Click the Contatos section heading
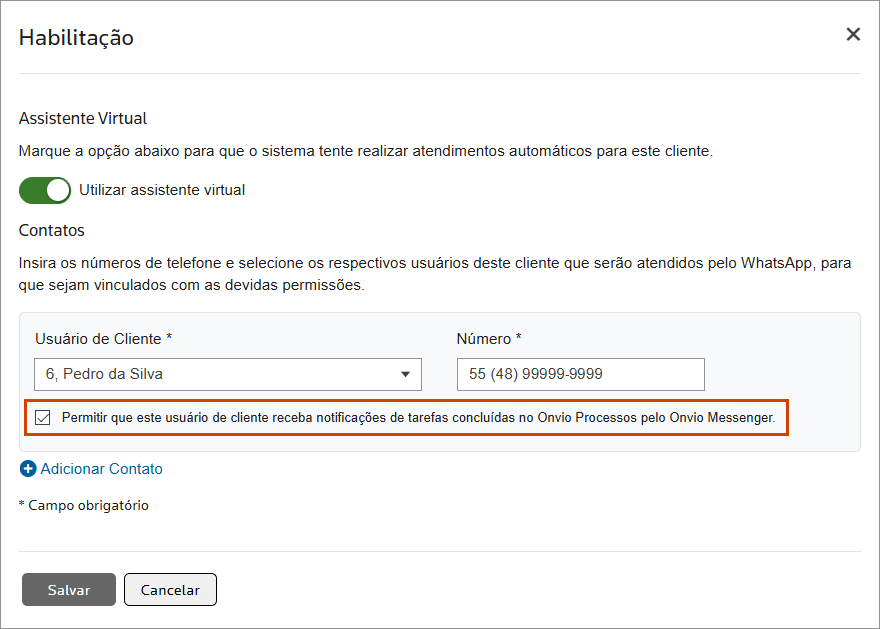Image resolution: width=880 pixels, height=629 pixels. (x=52, y=230)
